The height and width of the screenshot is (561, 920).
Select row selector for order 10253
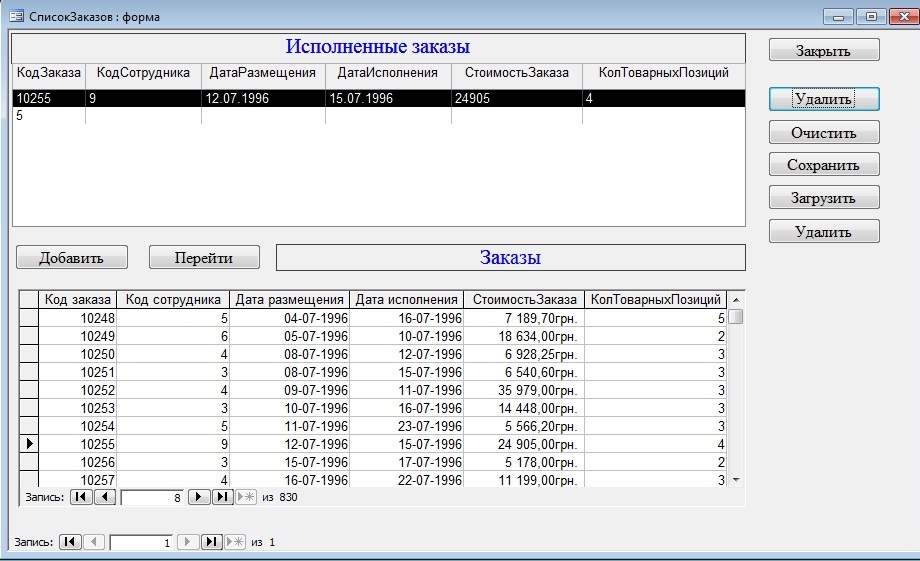(x=29, y=408)
